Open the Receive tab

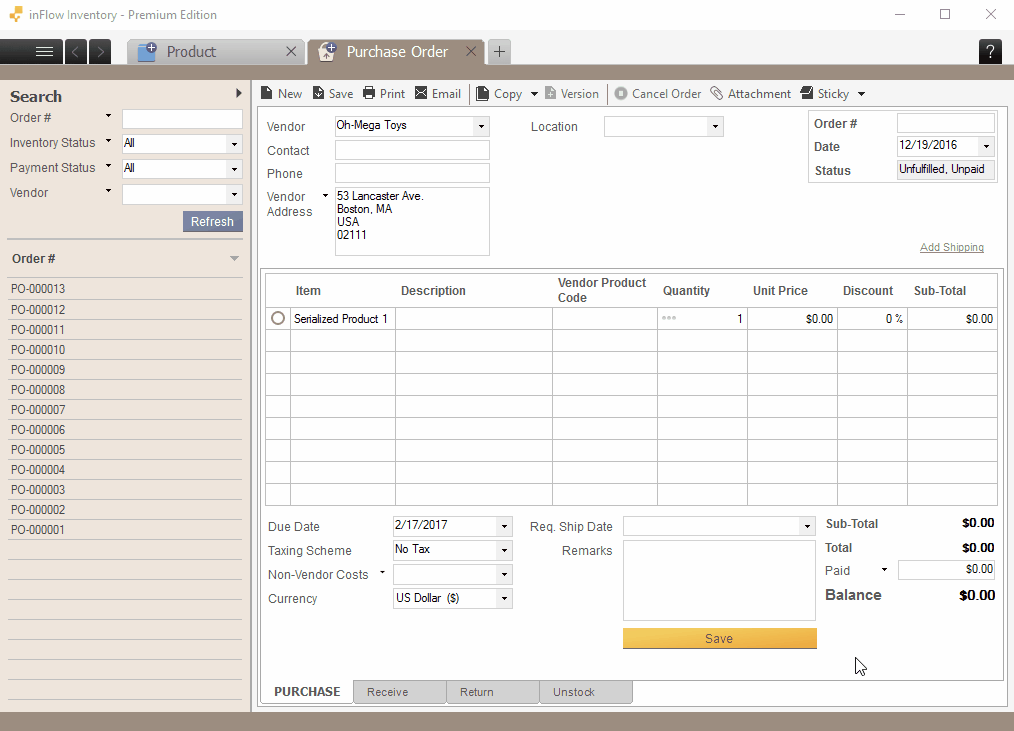point(400,692)
